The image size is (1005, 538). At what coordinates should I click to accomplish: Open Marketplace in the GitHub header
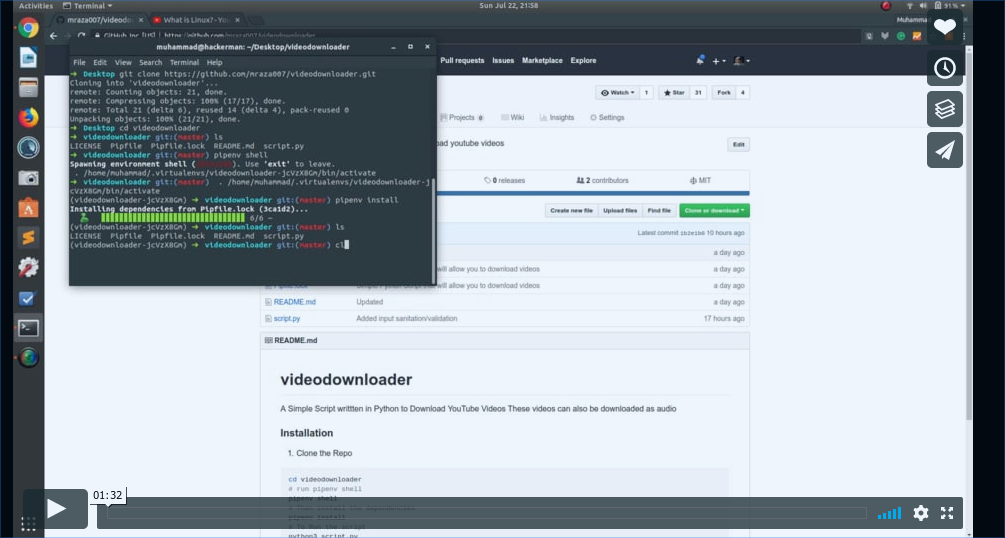coord(542,60)
